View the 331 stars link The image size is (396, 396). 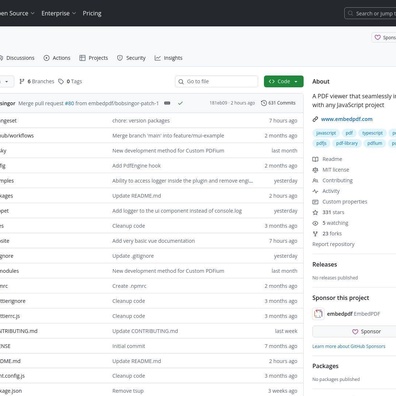tap(328, 212)
